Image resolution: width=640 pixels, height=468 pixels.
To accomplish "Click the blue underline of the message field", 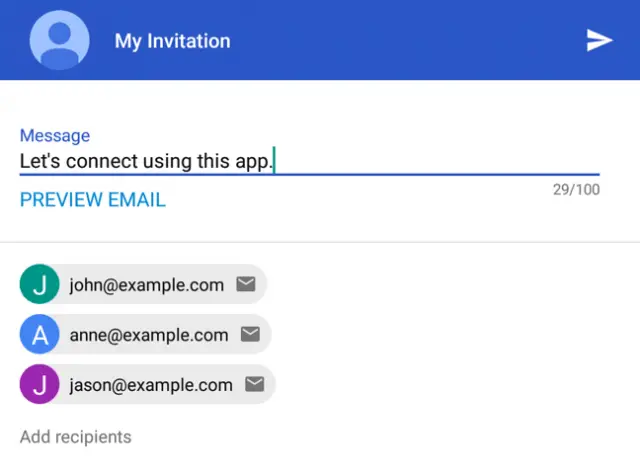I will coord(400,175).
